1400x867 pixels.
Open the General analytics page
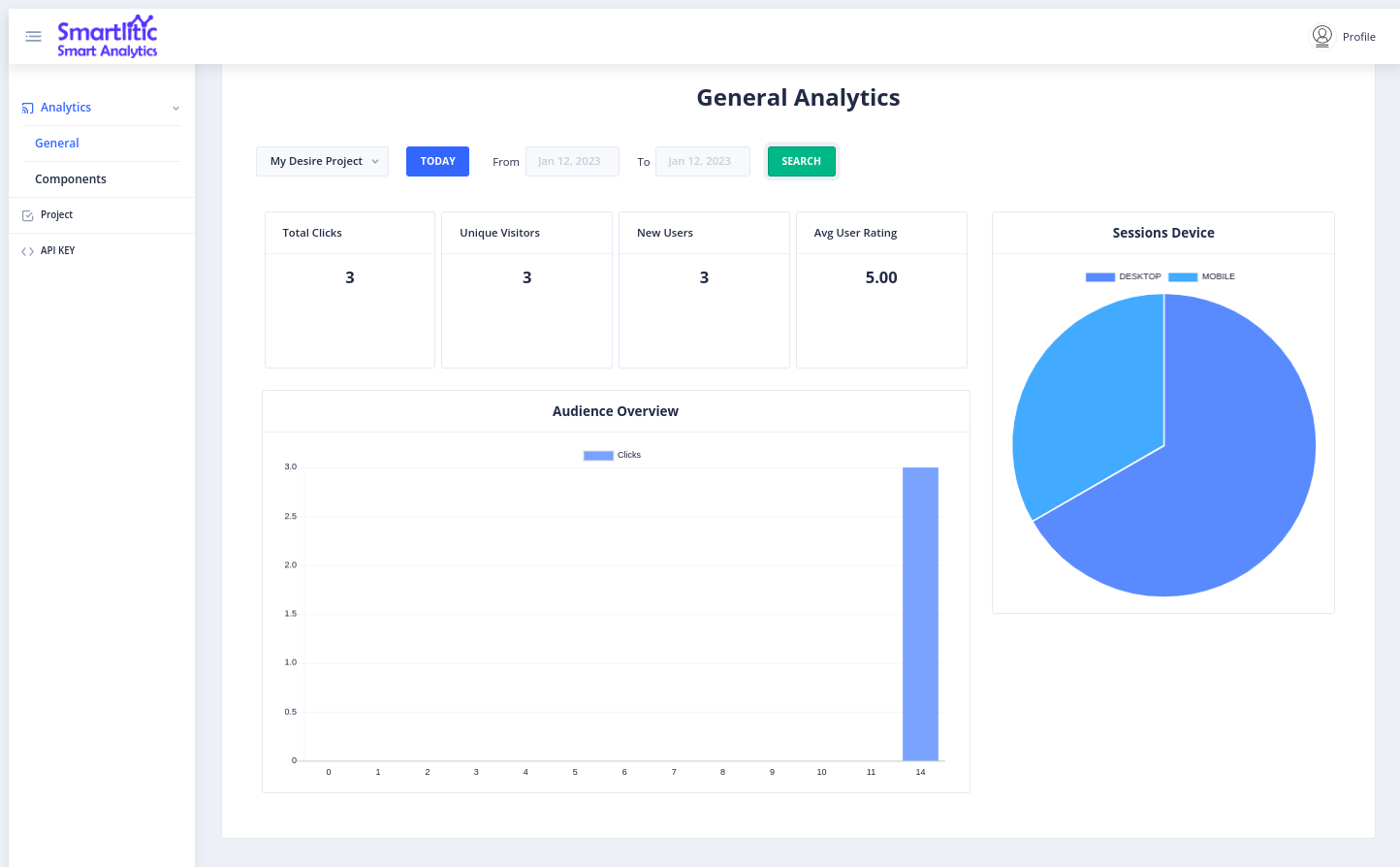57,144
